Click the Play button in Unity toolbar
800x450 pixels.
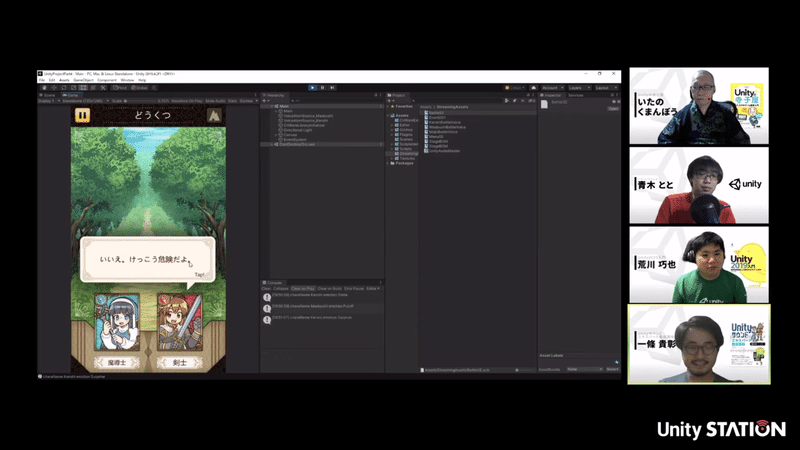click(312, 88)
